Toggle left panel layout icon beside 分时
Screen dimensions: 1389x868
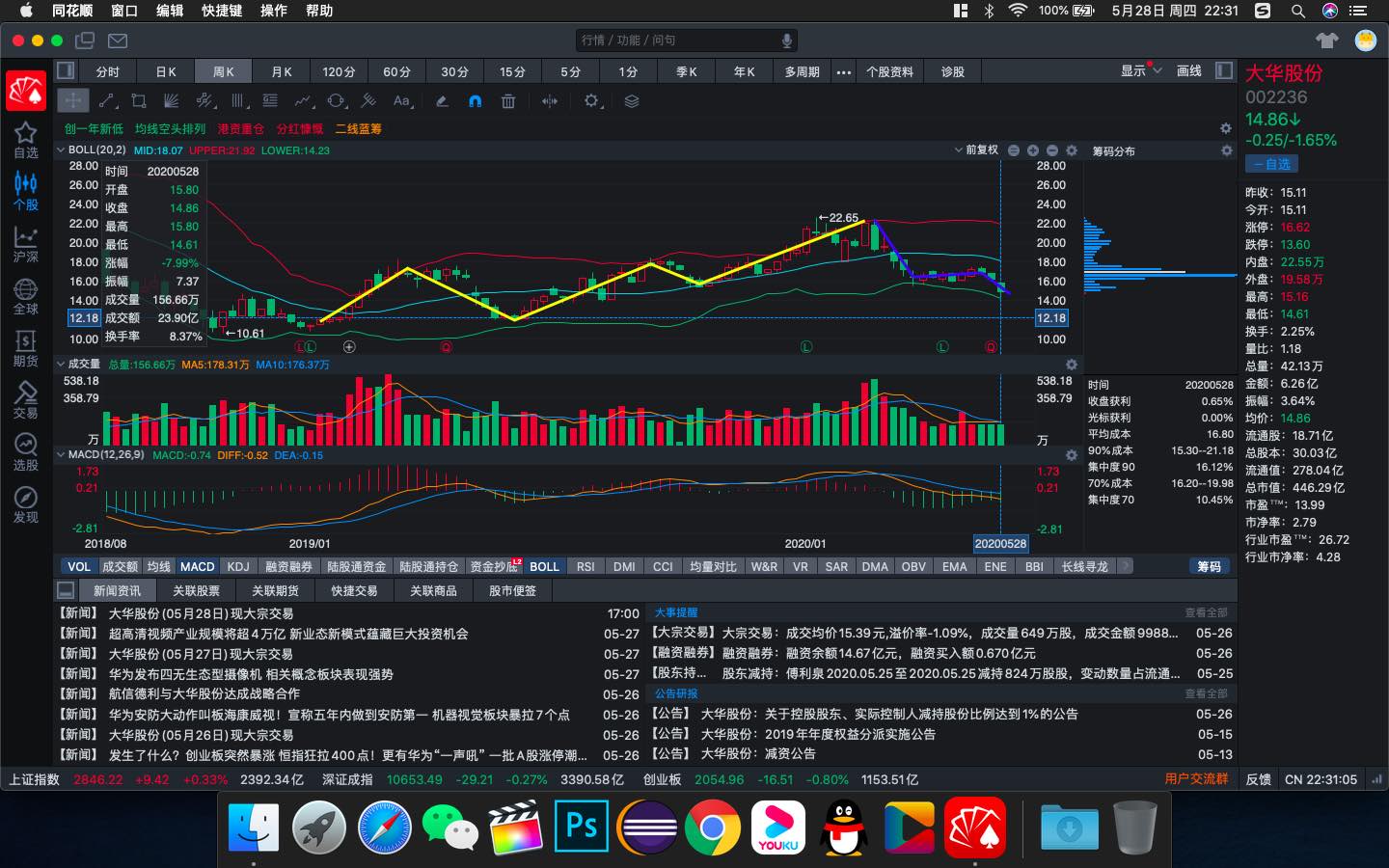pos(66,70)
